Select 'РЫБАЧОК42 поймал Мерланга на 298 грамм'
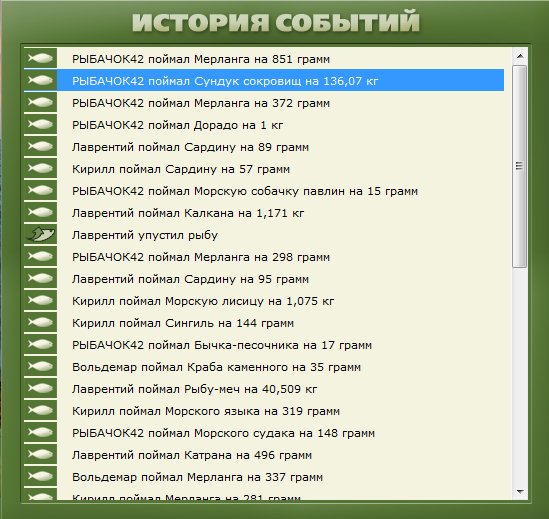The width and height of the screenshot is (549, 519). 201,257
